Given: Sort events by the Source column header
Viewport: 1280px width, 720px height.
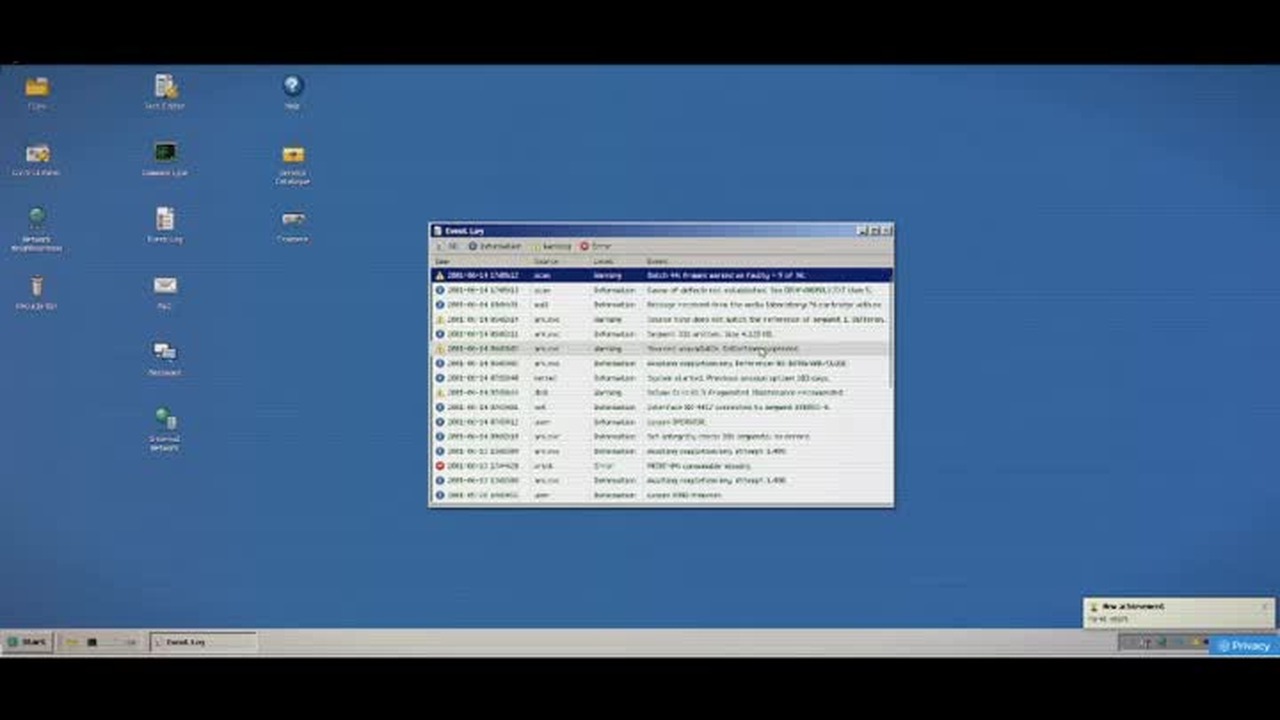Looking at the screenshot, I should coord(561,261).
